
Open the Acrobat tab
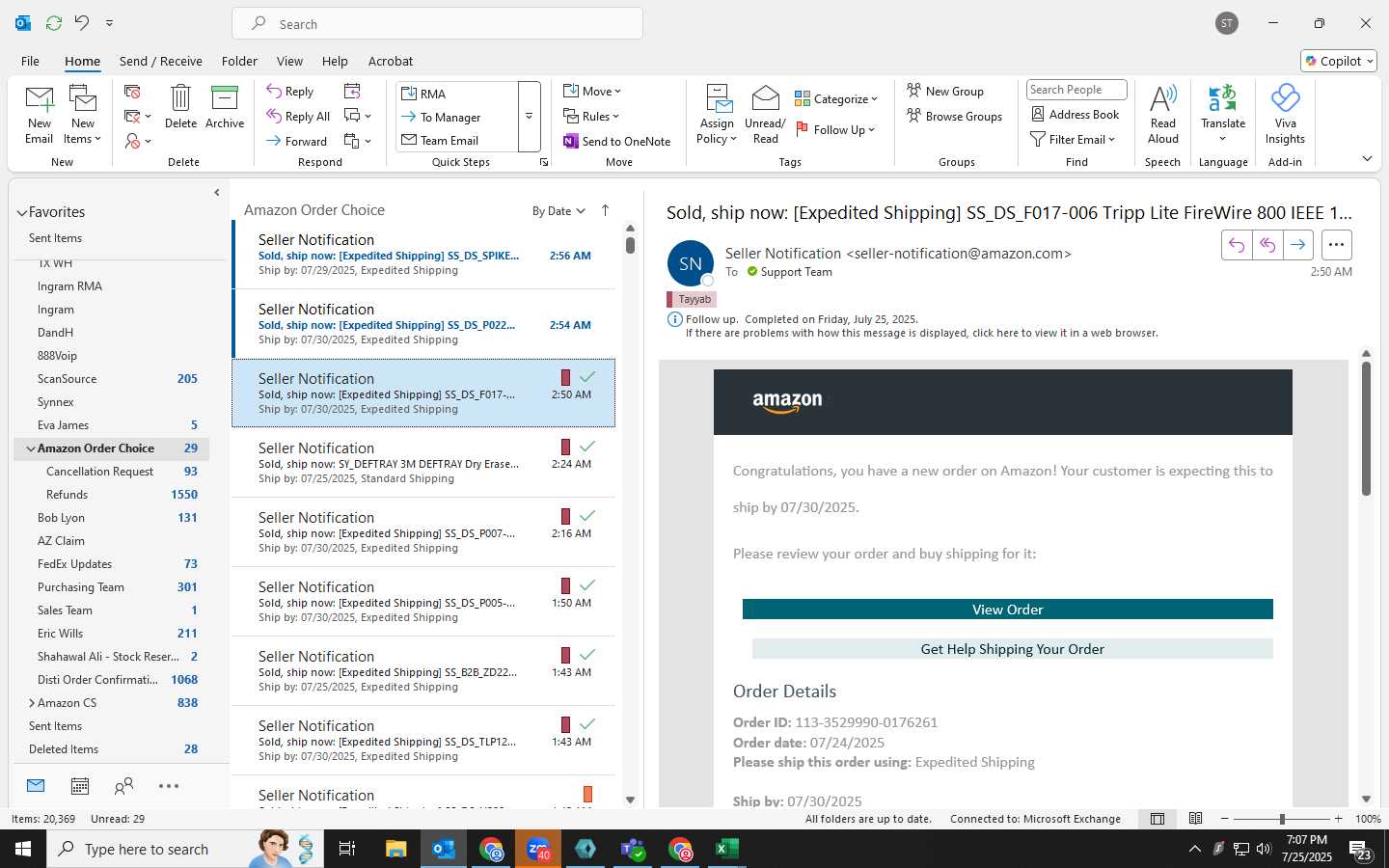(391, 61)
